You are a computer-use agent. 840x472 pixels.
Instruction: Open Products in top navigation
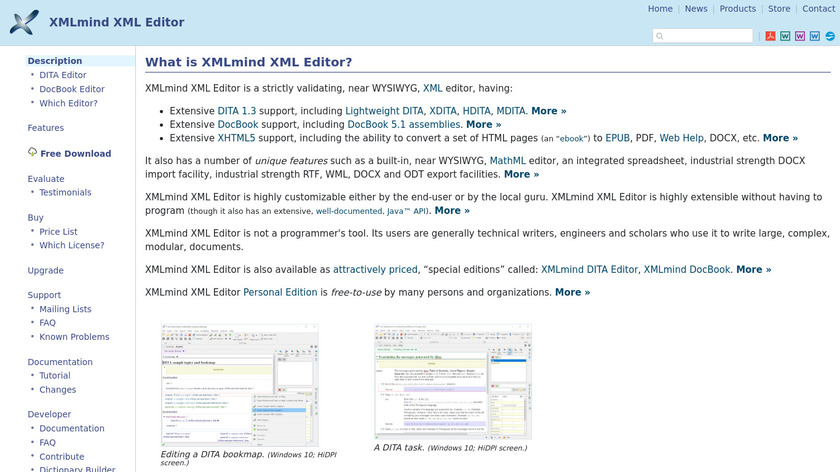tap(738, 9)
